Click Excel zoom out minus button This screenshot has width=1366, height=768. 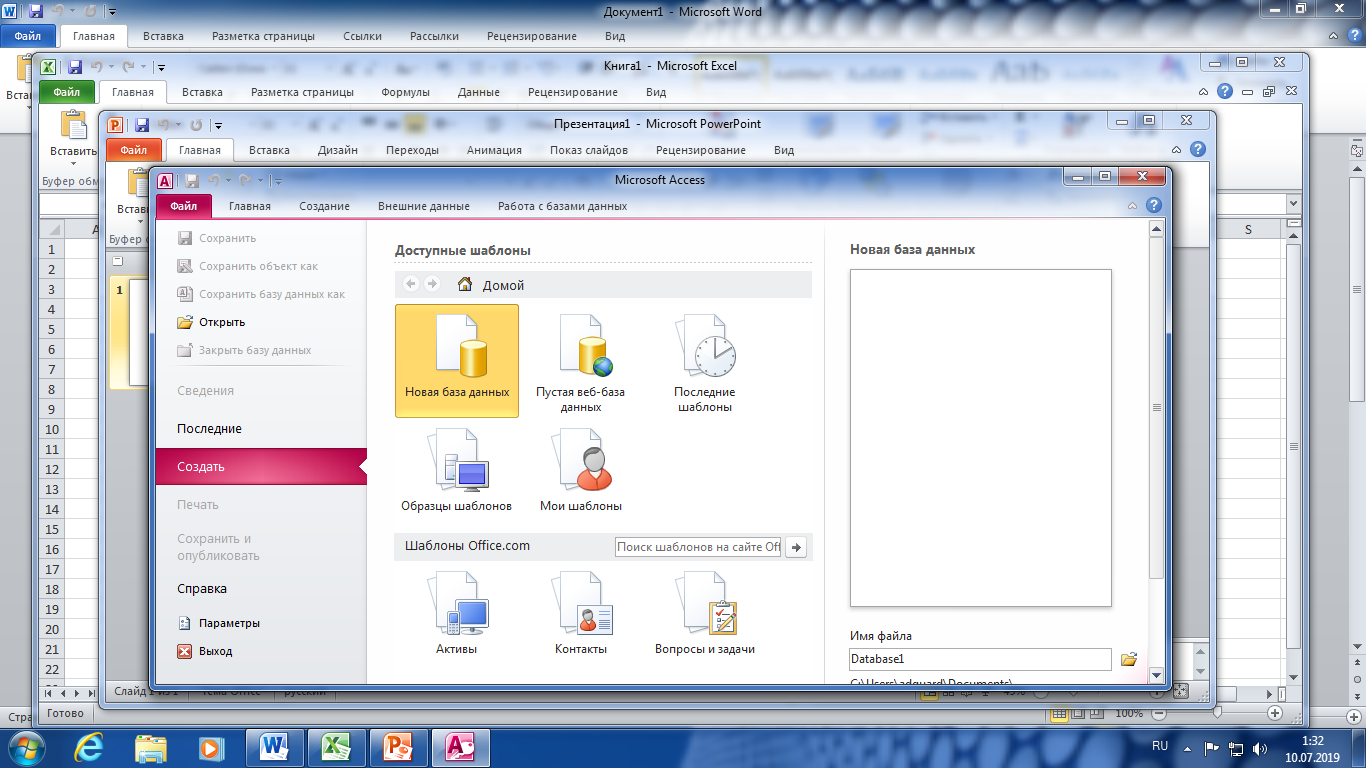[1158, 713]
